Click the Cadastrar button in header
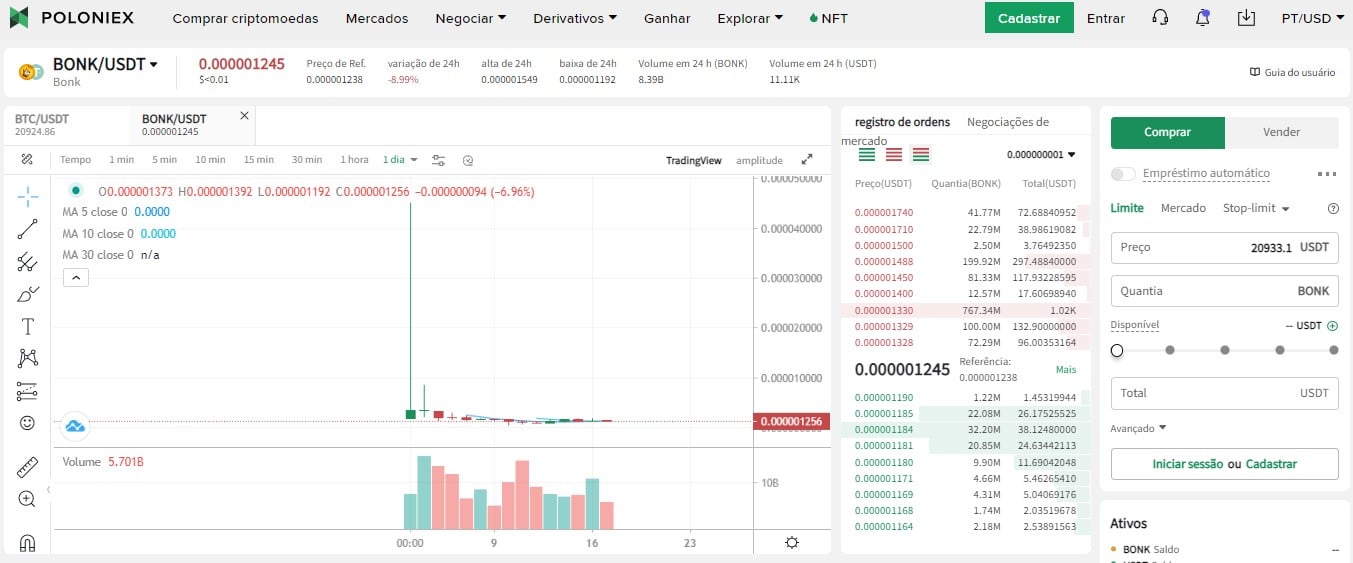 [x=1029, y=18]
